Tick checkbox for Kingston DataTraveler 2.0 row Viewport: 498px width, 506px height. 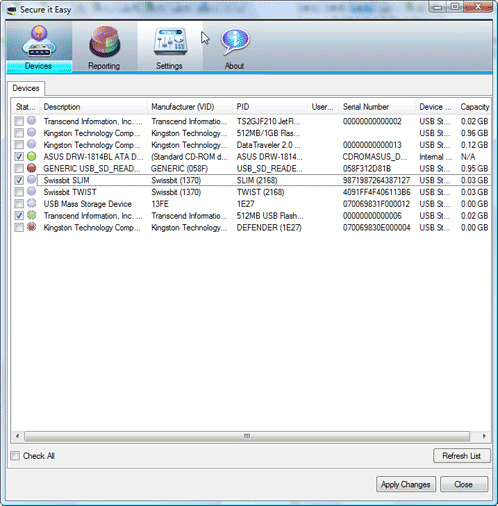tap(19, 145)
